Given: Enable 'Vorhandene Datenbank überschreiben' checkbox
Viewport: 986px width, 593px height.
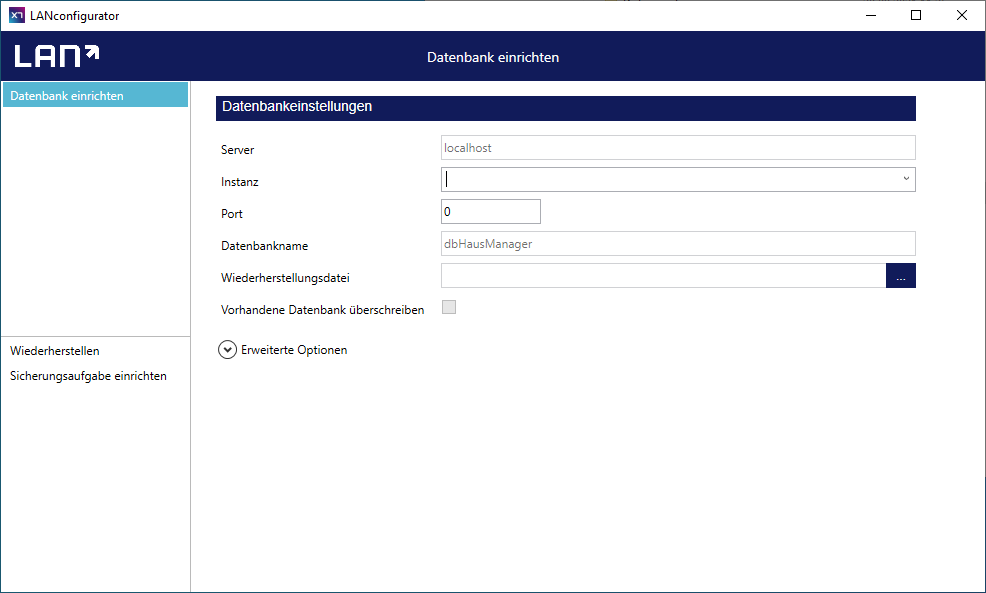Looking at the screenshot, I should [449, 308].
